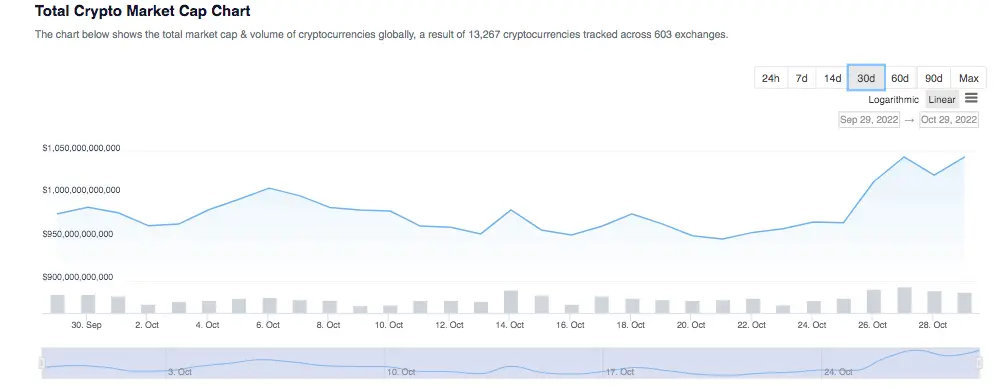Edit the Sep 29, 2022 start date

[x=869, y=120]
